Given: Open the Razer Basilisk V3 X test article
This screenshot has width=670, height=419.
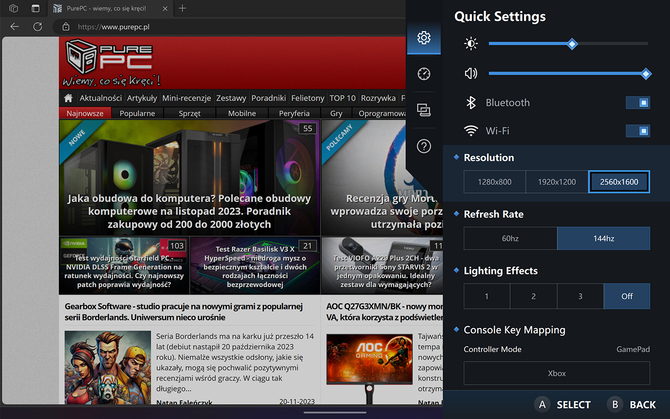Looking at the screenshot, I should [255, 266].
